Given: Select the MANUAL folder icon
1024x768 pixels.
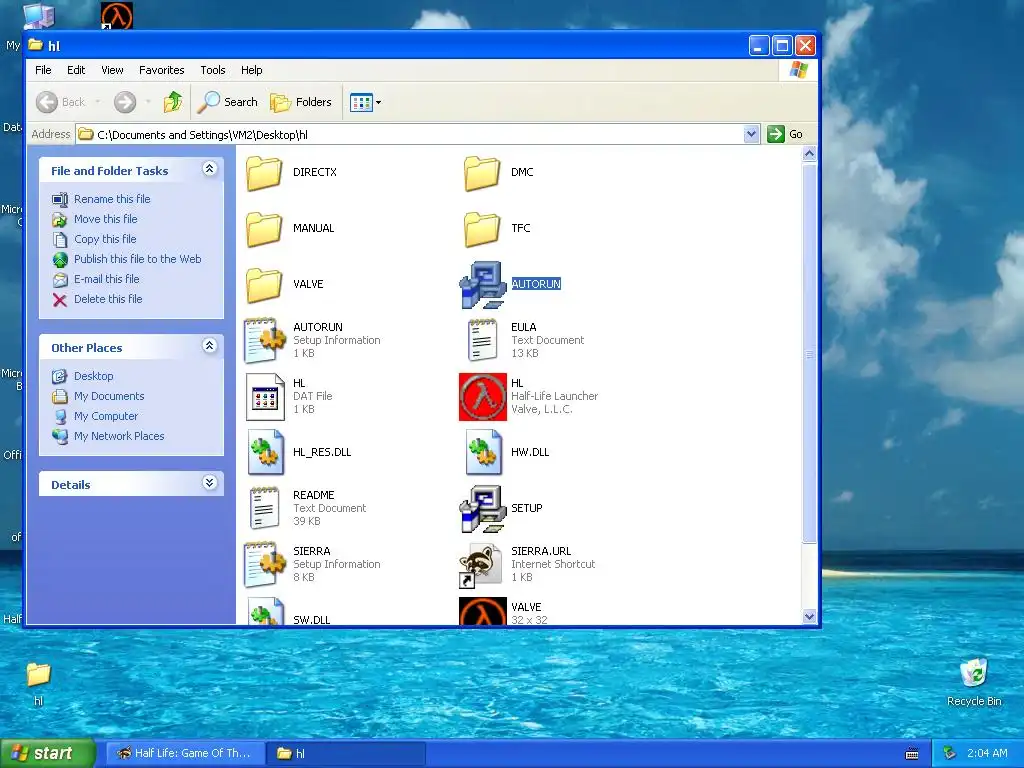Looking at the screenshot, I should coord(264,229).
